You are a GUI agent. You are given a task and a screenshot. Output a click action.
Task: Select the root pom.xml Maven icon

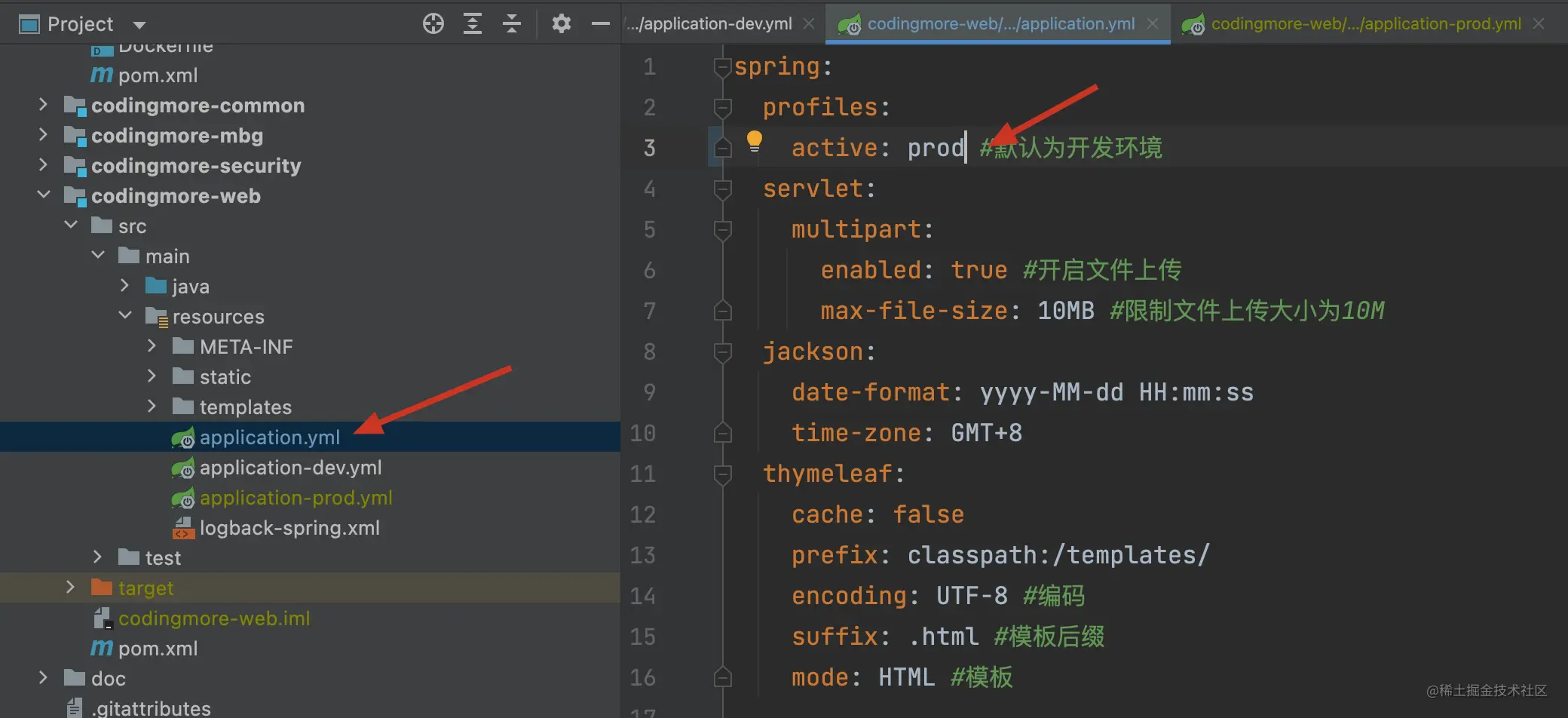tap(101, 75)
